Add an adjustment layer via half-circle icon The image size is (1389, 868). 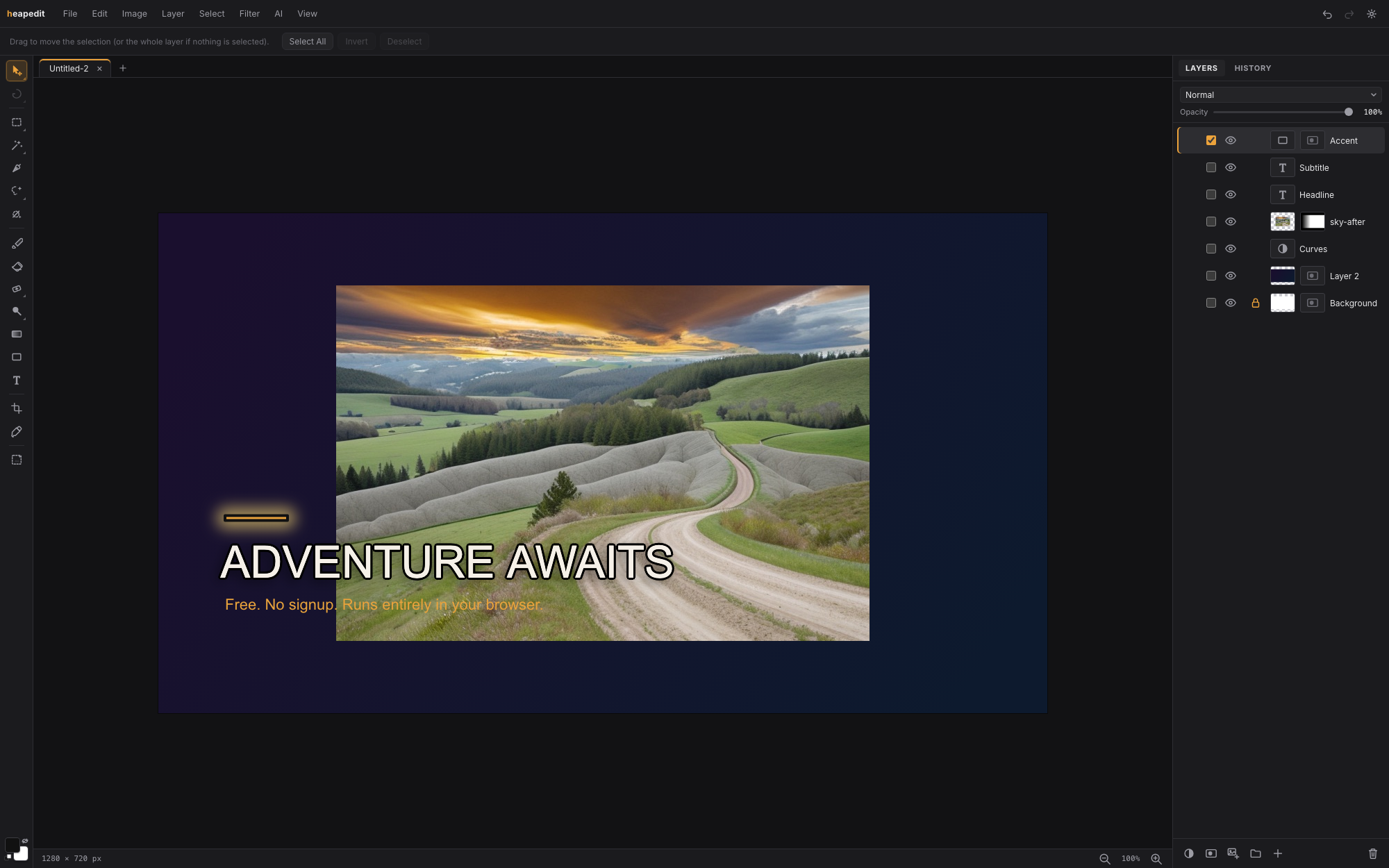pos(1189,853)
